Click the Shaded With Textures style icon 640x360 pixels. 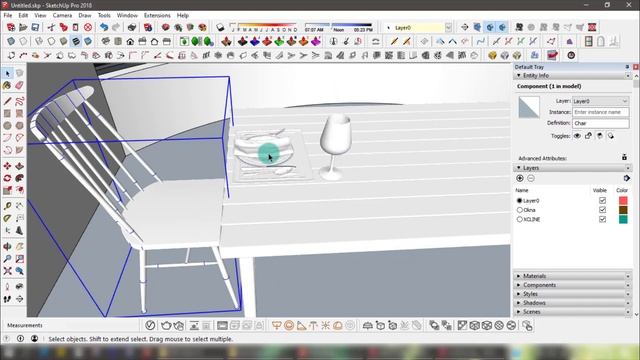pyautogui.click(x=76, y=41)
